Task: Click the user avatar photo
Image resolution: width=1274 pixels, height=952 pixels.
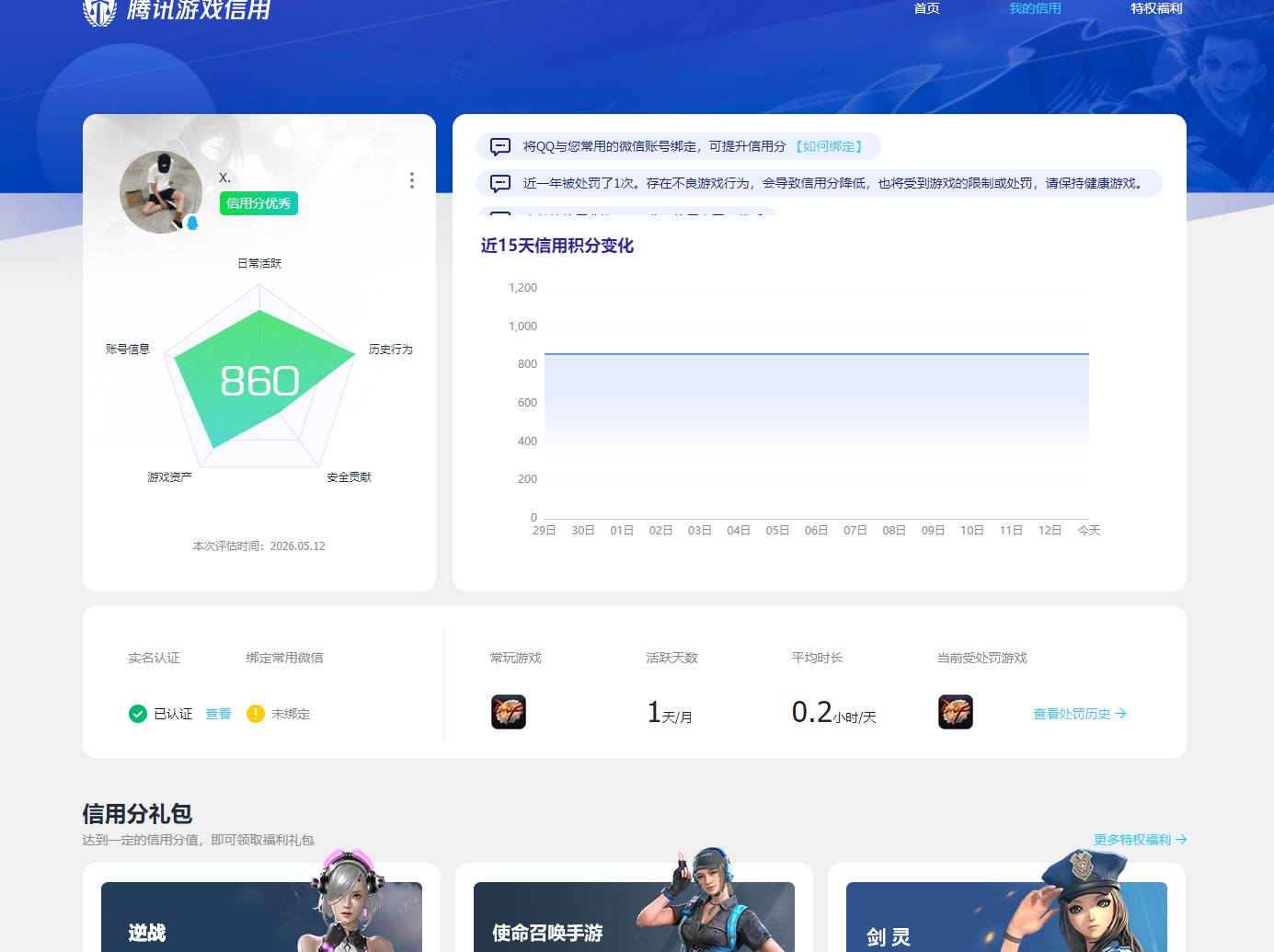Action: (161, 192)
